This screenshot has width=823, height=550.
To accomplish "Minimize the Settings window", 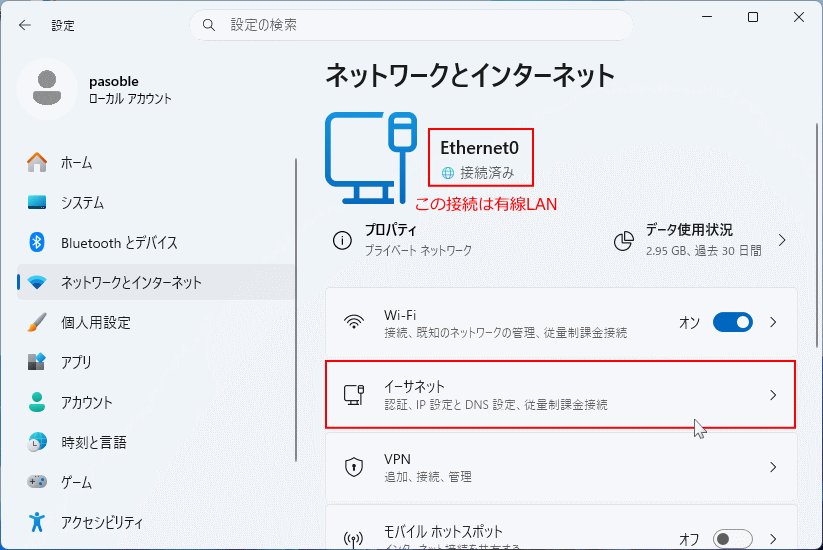I will point(707,17).
